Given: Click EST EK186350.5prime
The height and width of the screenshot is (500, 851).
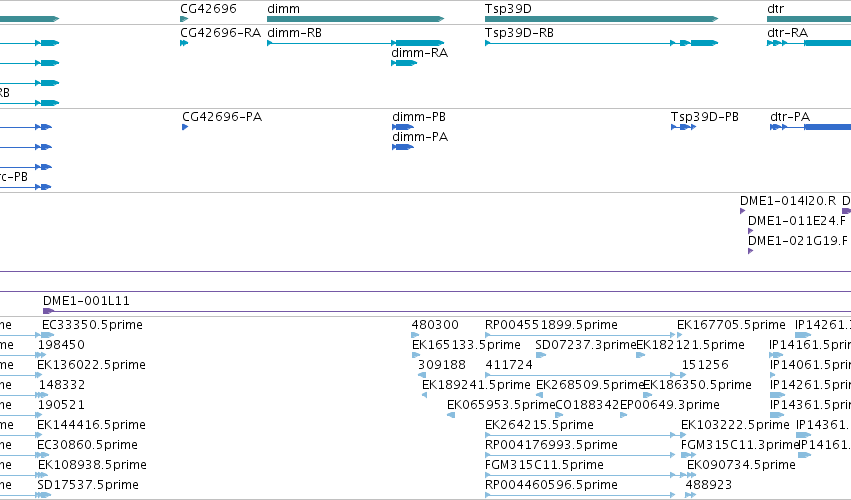Looking at the screenshot, I should (x=697, y=385).
